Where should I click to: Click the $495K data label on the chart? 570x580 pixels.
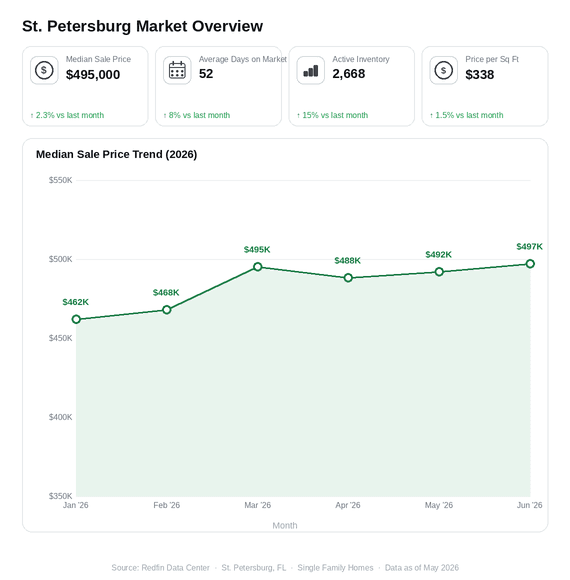pyautogui.click(x=257, y=250)
